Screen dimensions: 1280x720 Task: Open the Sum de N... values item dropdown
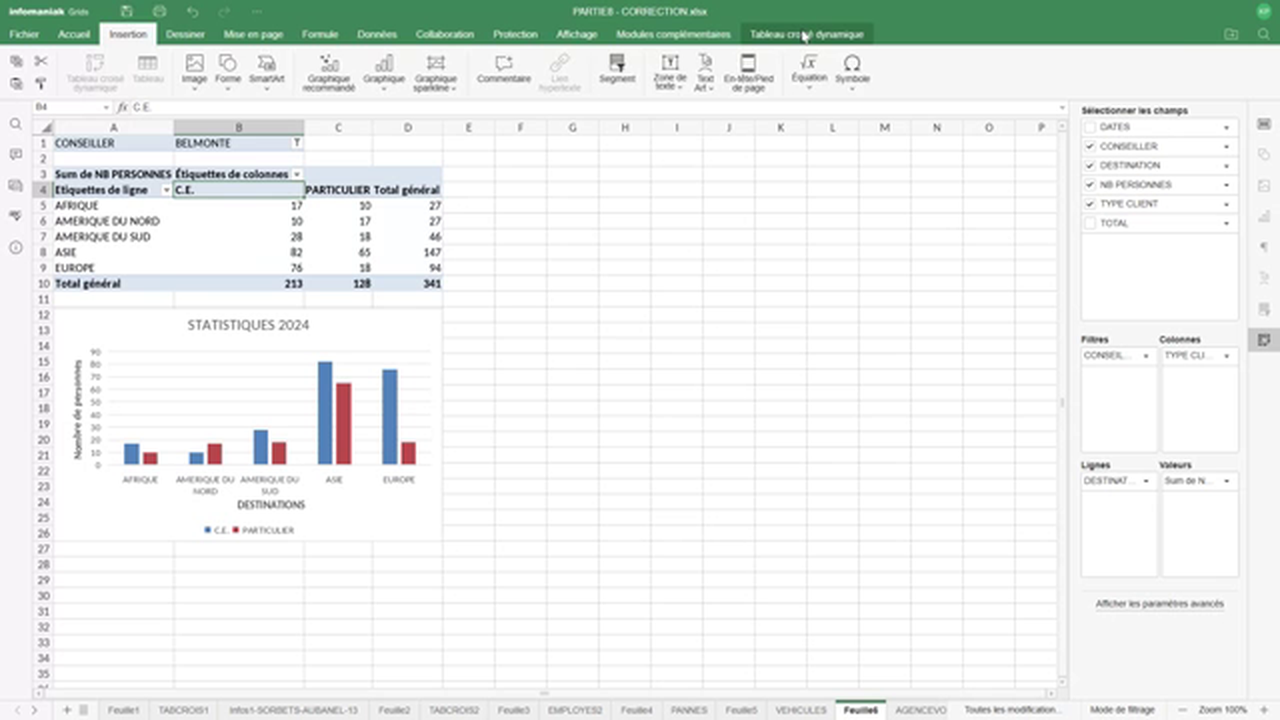pos(1226,481)
